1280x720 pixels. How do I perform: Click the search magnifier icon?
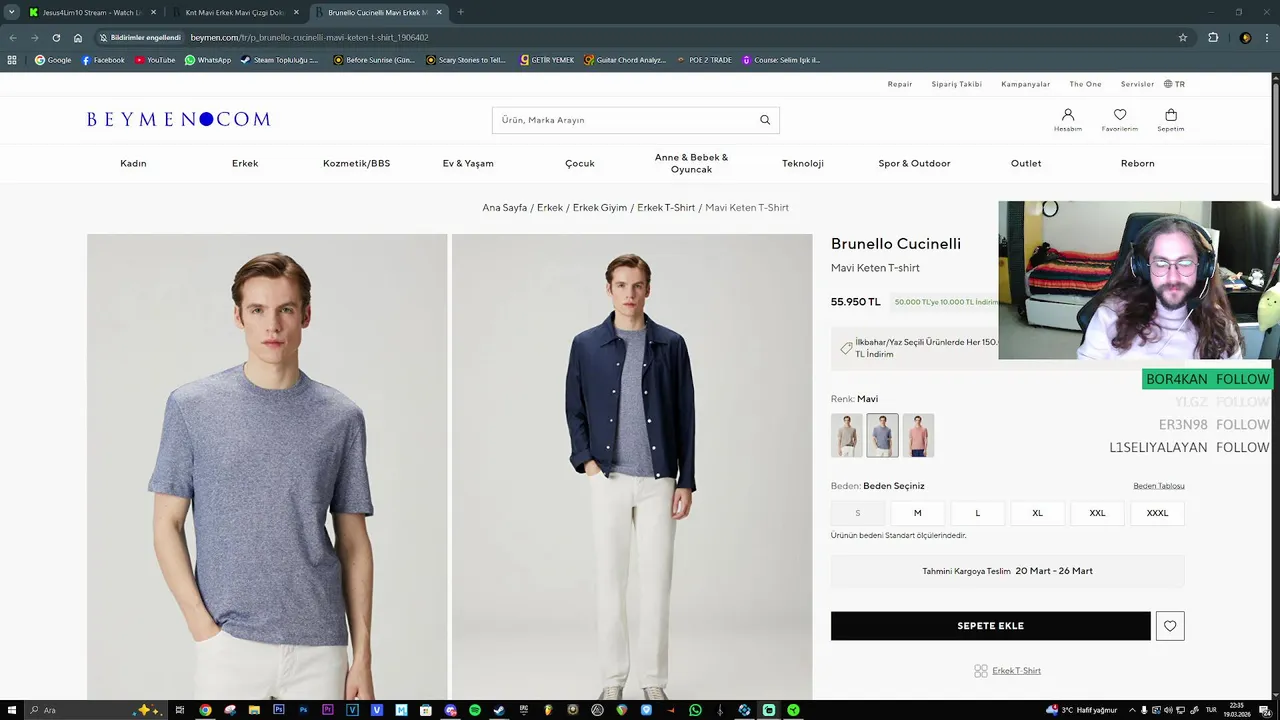click(x=765, y=120)
